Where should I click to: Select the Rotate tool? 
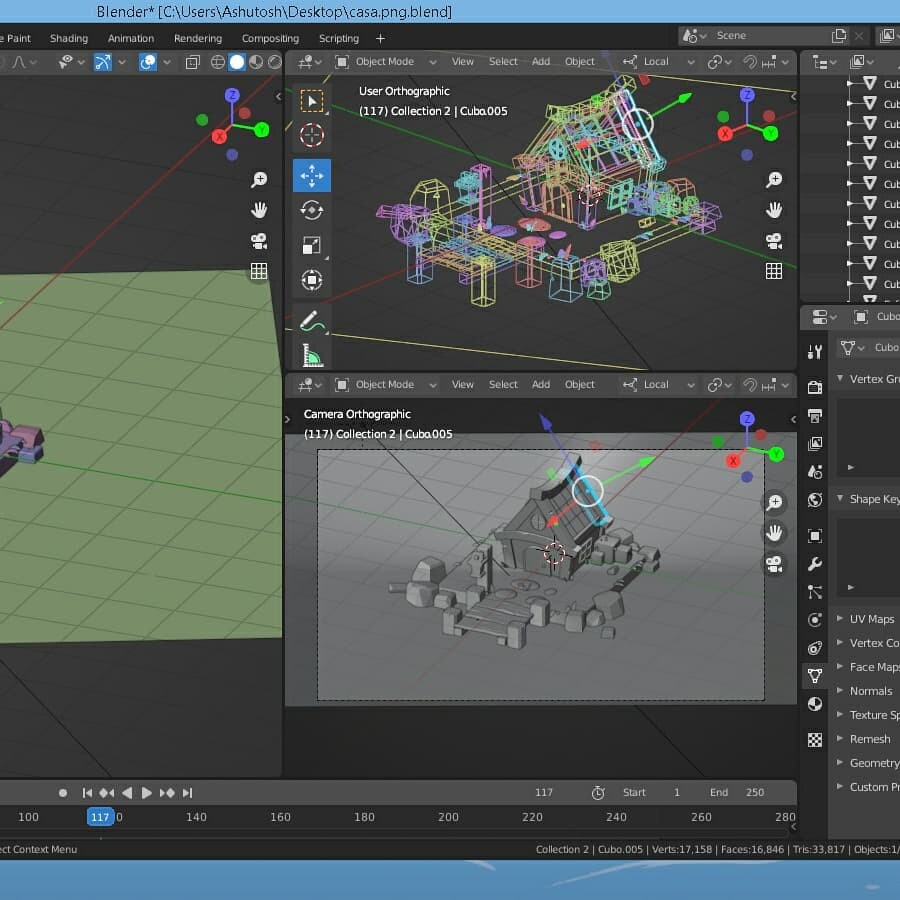point(312,210)
